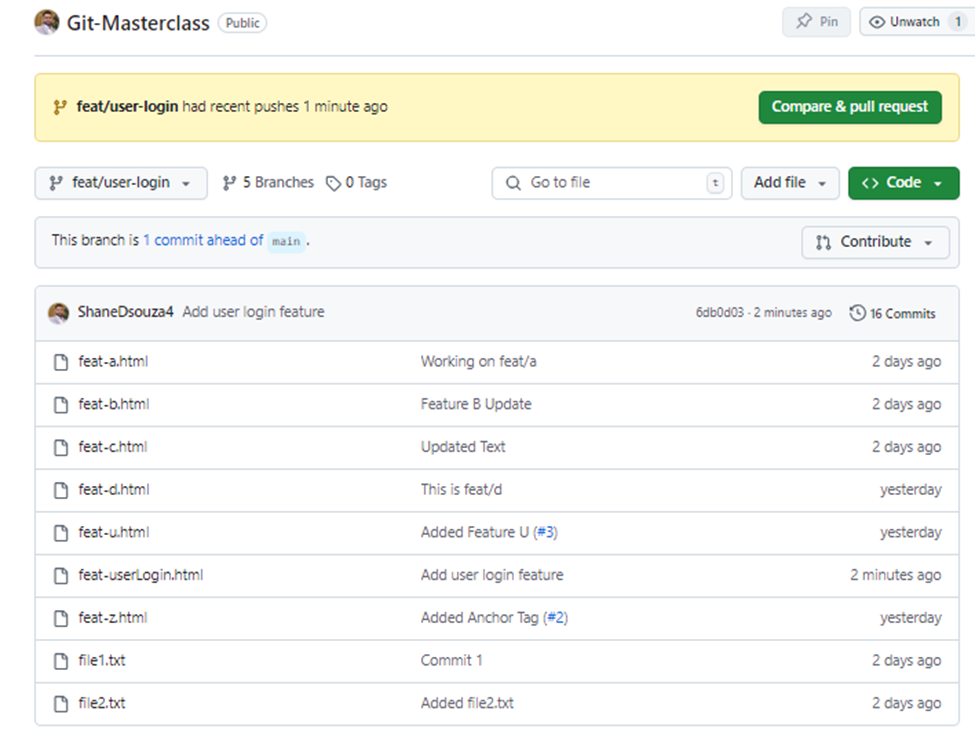
Task: Click the file icon for feat-d.html
Action: pyautogui.click(x=61, y=491)
